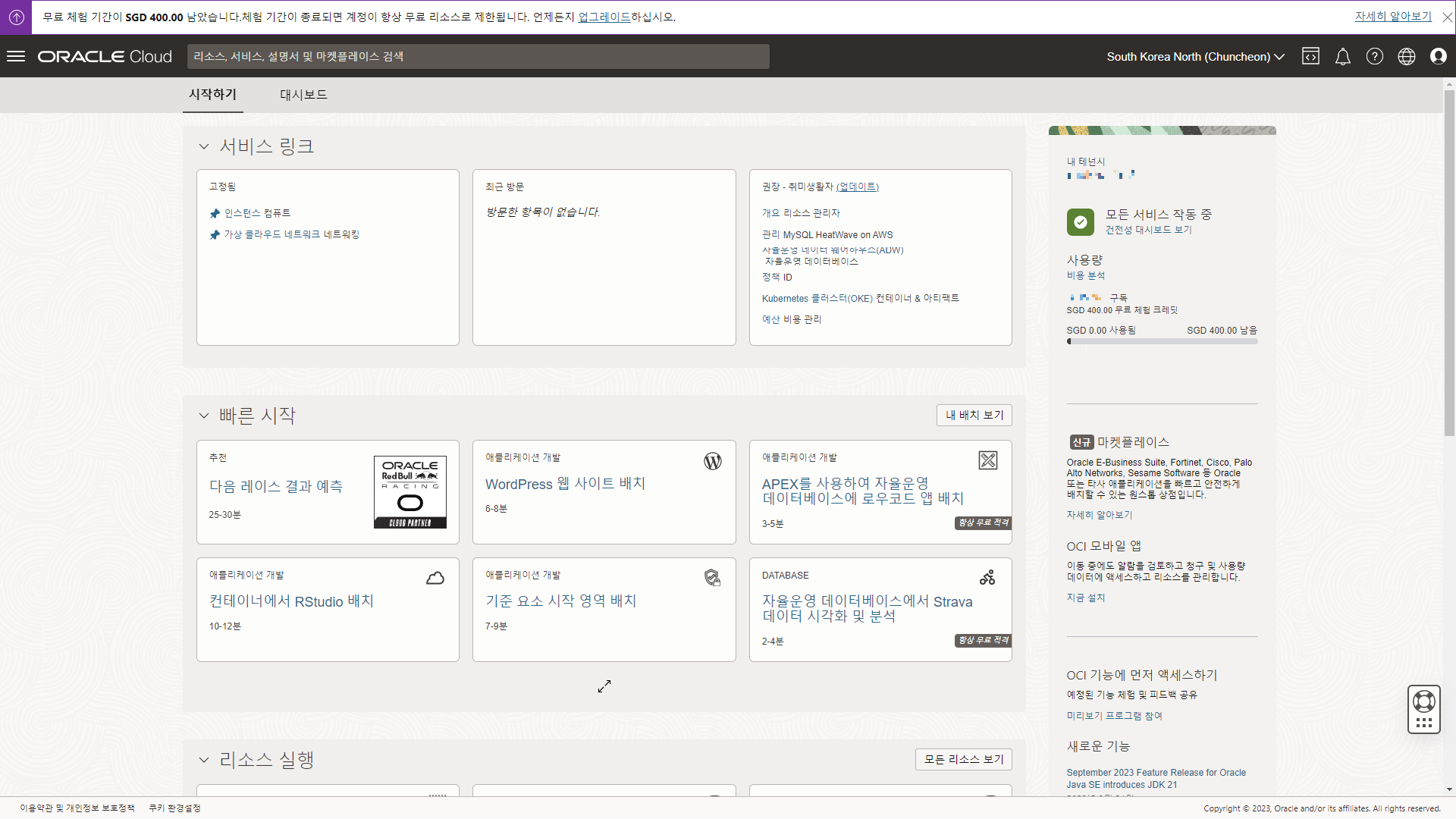Collapse the 리소스 실행 section
Viewport: 1456px width, 819px height.
203,760
